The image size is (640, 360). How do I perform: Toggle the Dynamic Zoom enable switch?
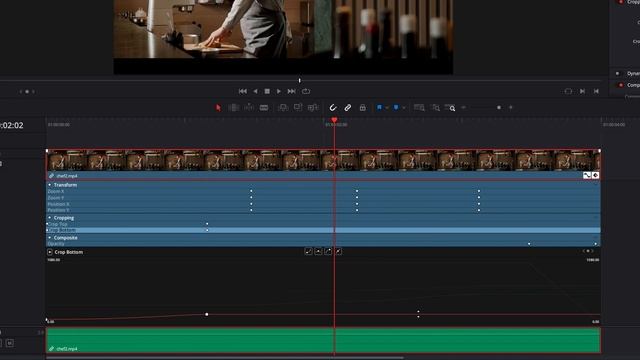(617, 73)
